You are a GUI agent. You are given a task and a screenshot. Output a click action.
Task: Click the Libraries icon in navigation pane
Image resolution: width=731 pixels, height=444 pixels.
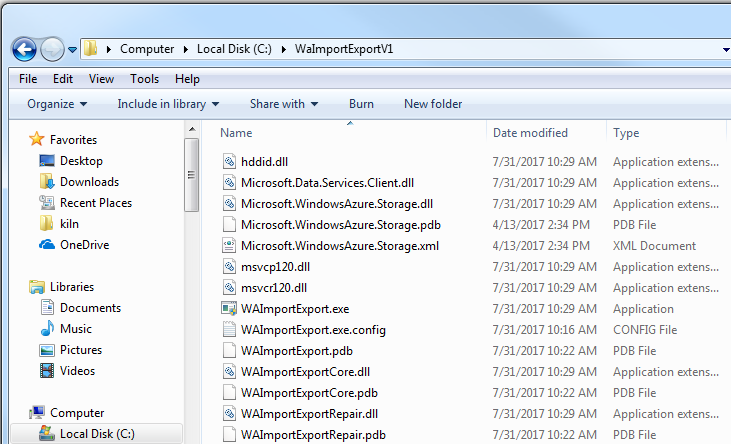36,287
